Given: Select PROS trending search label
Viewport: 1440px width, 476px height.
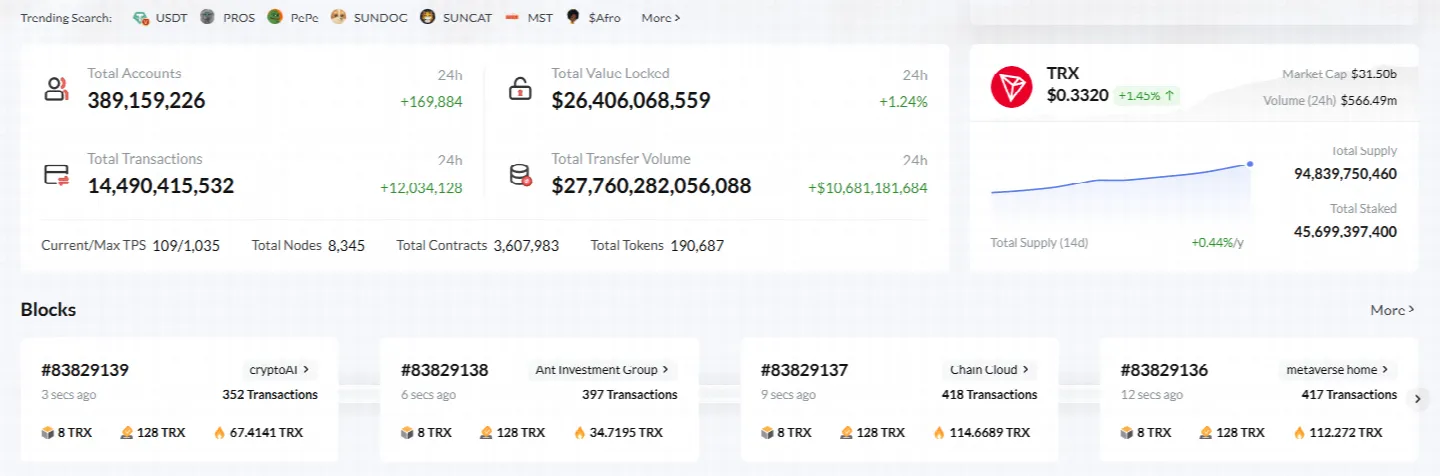Looking at the screenshot, I should click(x=239, y=18).
